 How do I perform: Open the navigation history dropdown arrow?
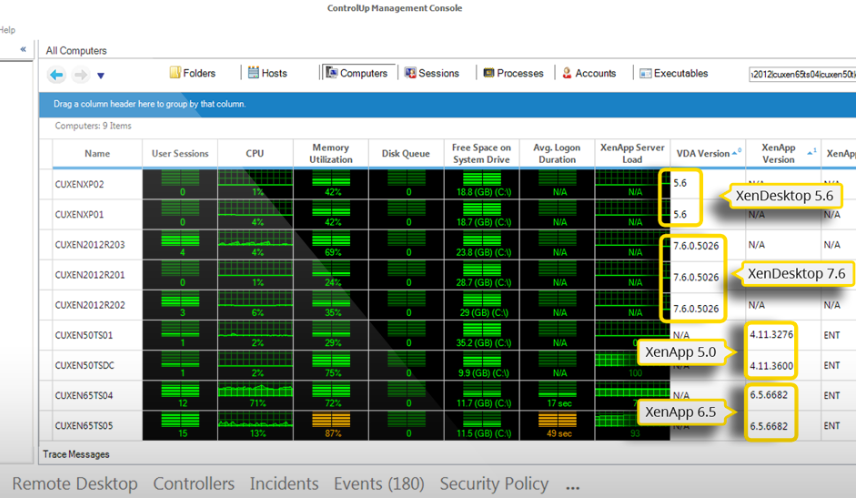[100, 75]
